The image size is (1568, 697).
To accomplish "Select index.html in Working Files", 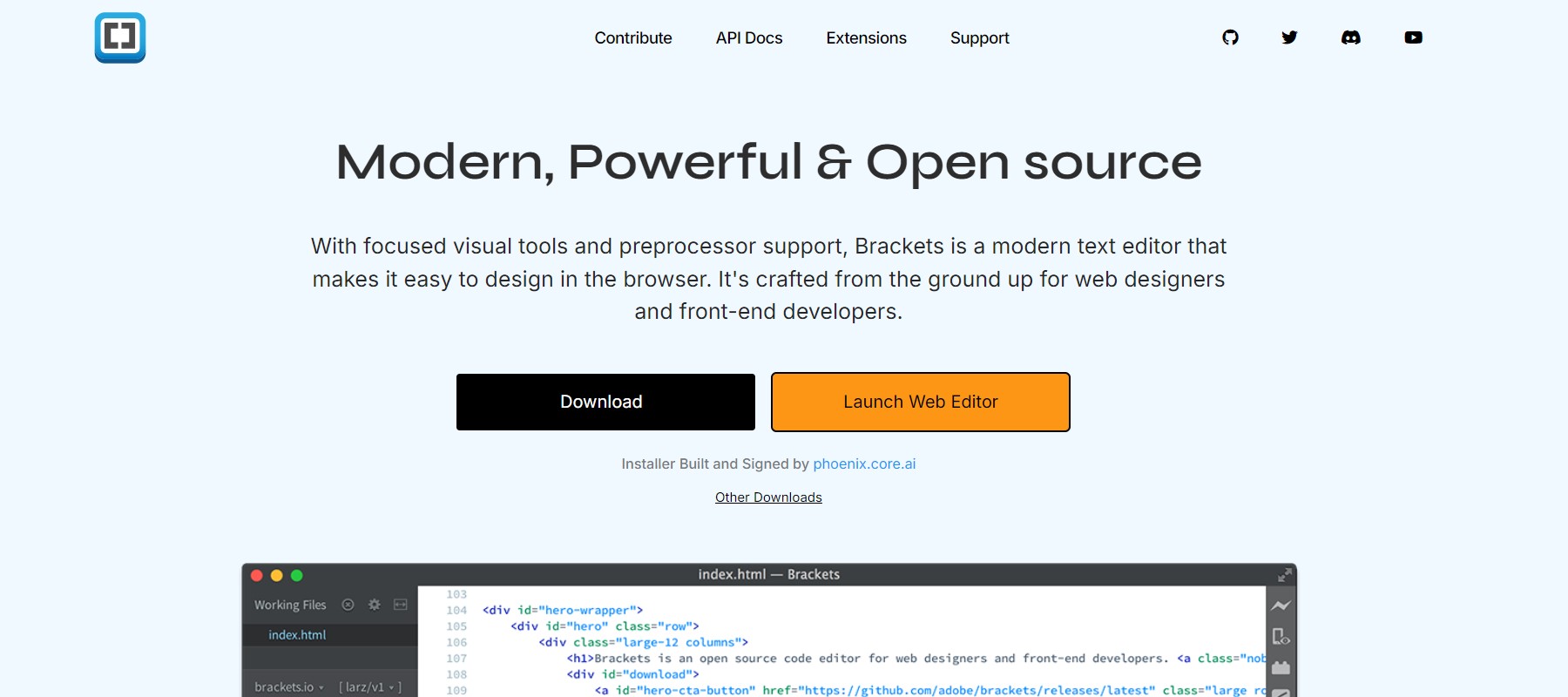I will pyautogui.click(x=297, y=635).
